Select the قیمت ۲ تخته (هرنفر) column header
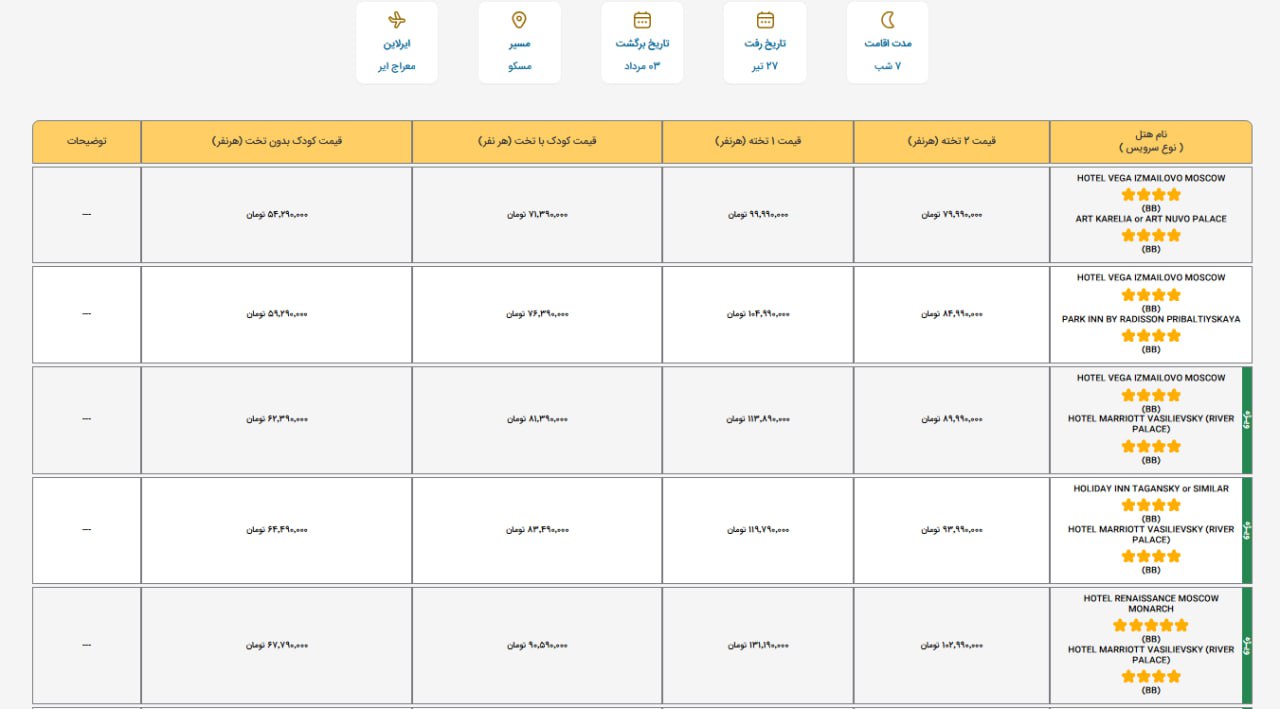Viewport: 1280px width, 709px height. 952,141
